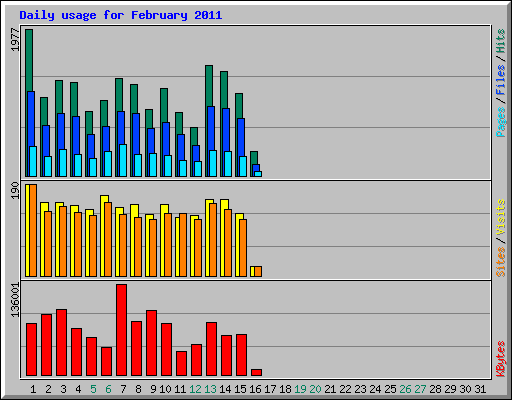Click the yellow "Visits" legend word
This screenshot has width=512, height=400.
[x=501, y=217]
